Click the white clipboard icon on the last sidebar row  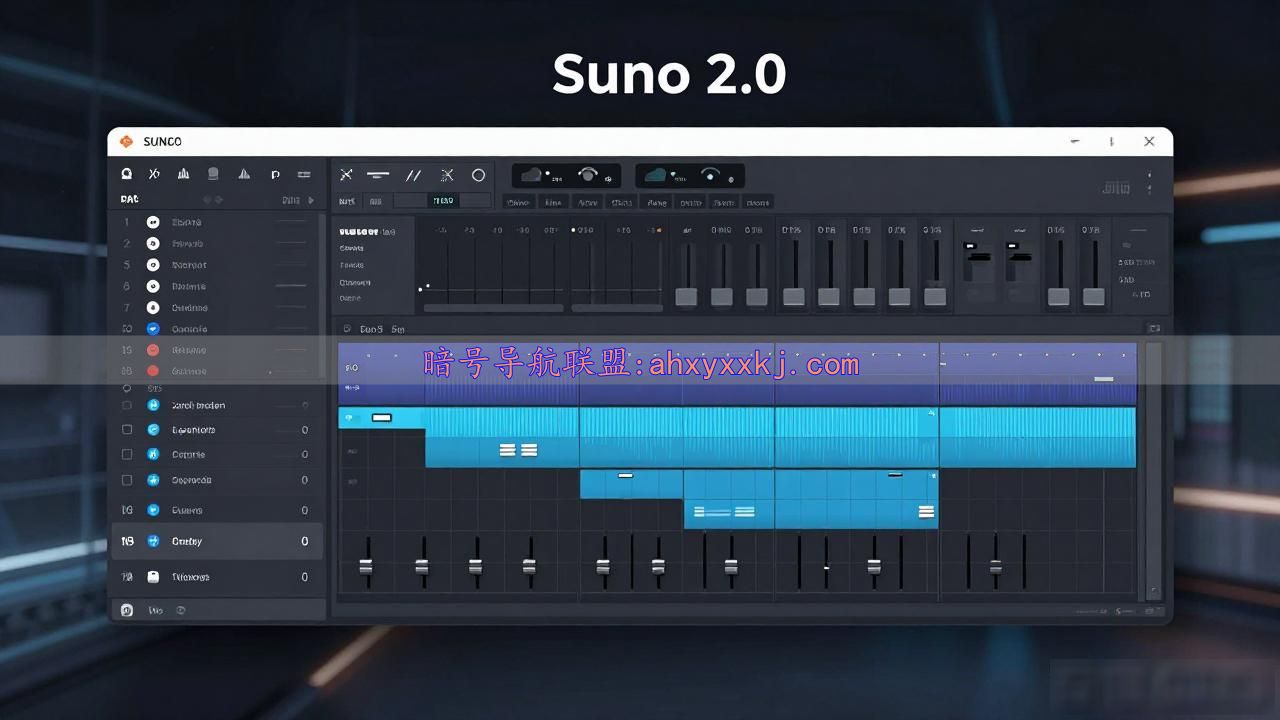[x=153, y=577]
